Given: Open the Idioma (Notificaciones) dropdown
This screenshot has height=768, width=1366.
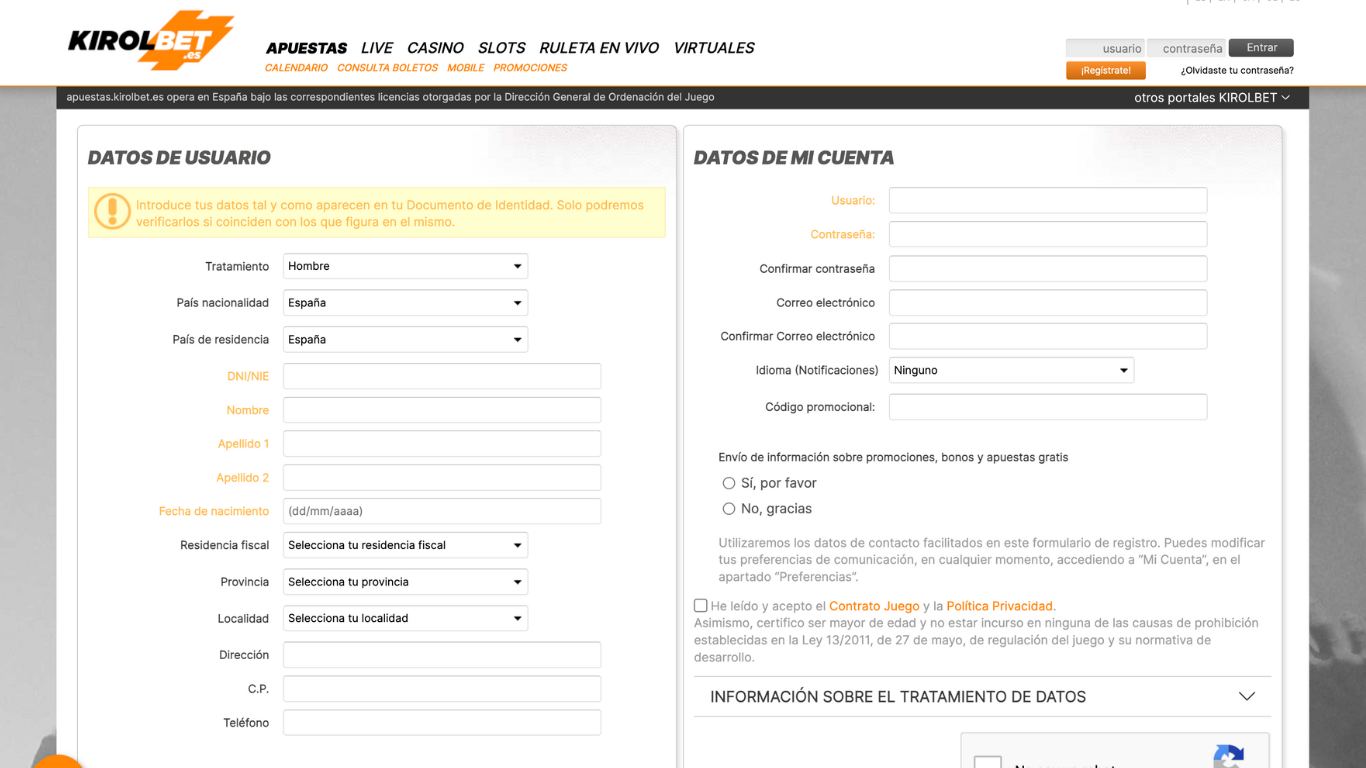Looking at the screenshot, I should pos(1011,370).
